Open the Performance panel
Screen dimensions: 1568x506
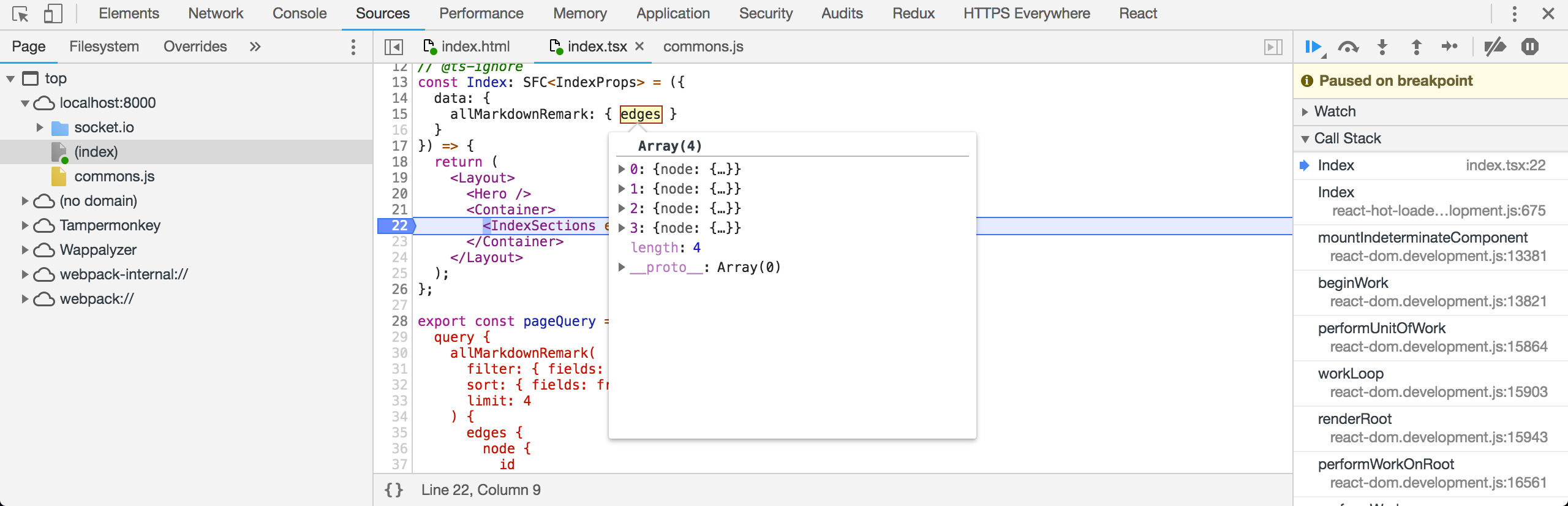481,13
